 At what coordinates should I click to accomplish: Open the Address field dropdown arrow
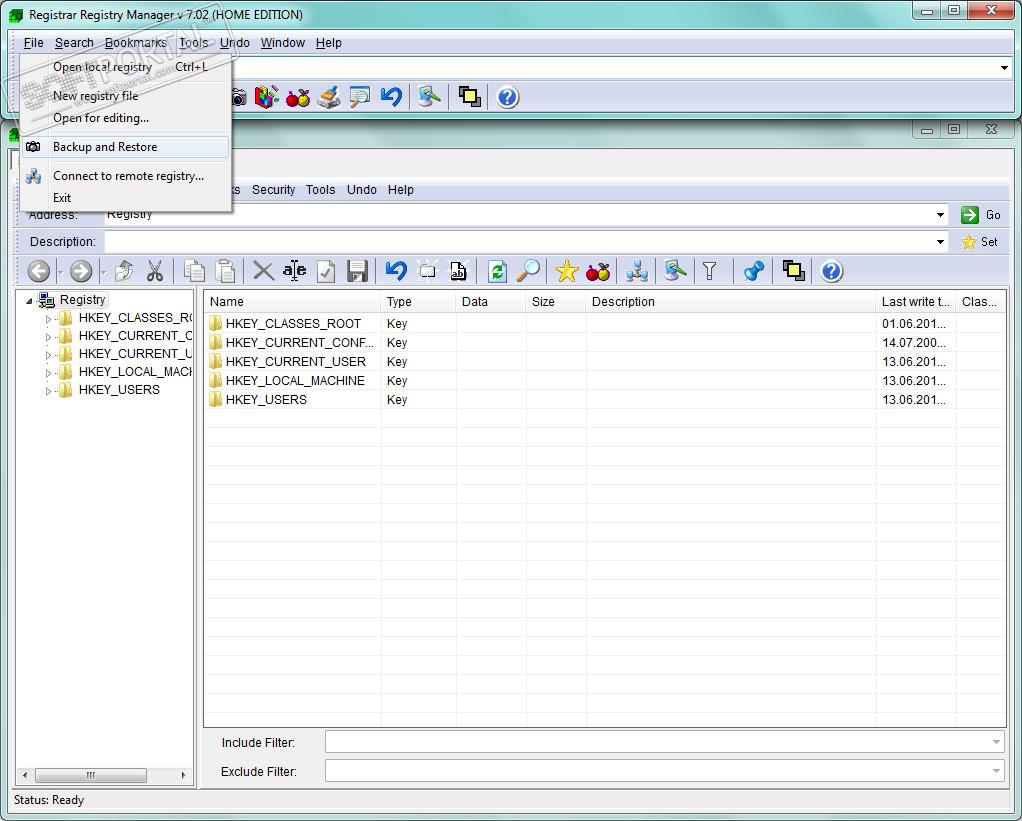[940, 214]
